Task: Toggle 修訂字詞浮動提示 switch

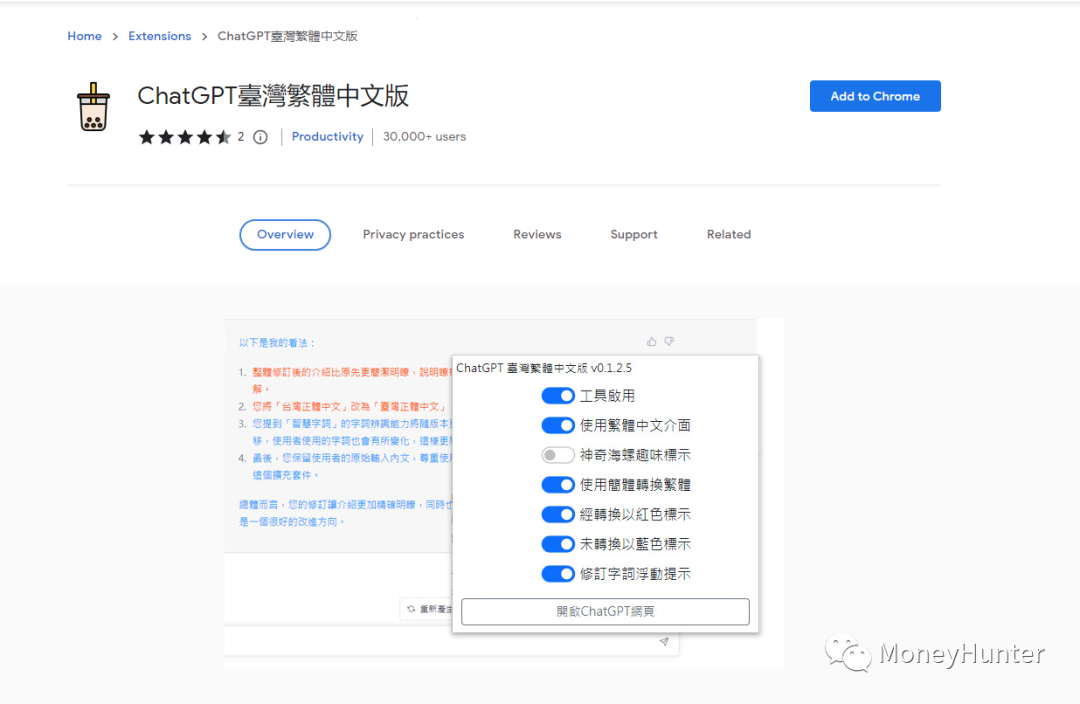Action: 558,573
